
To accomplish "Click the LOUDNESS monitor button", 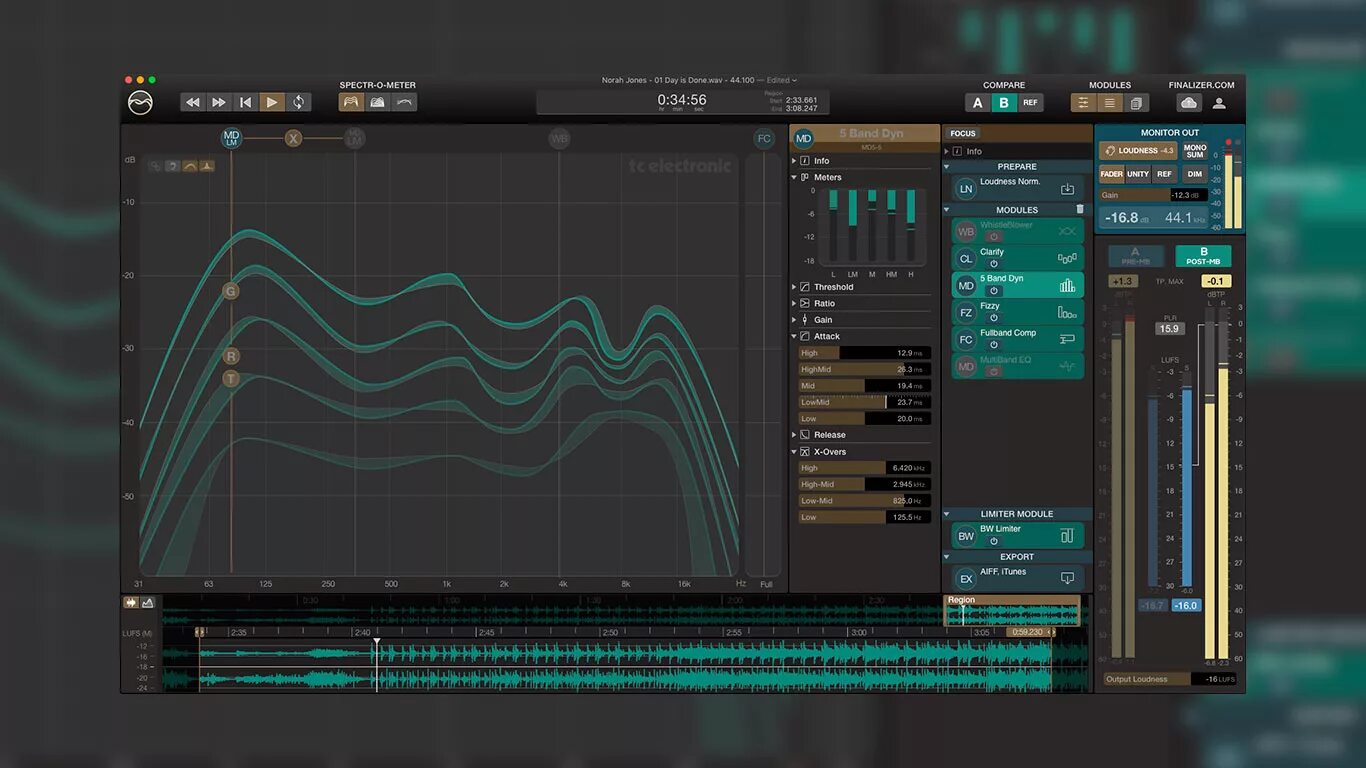I will [1138, 151].
